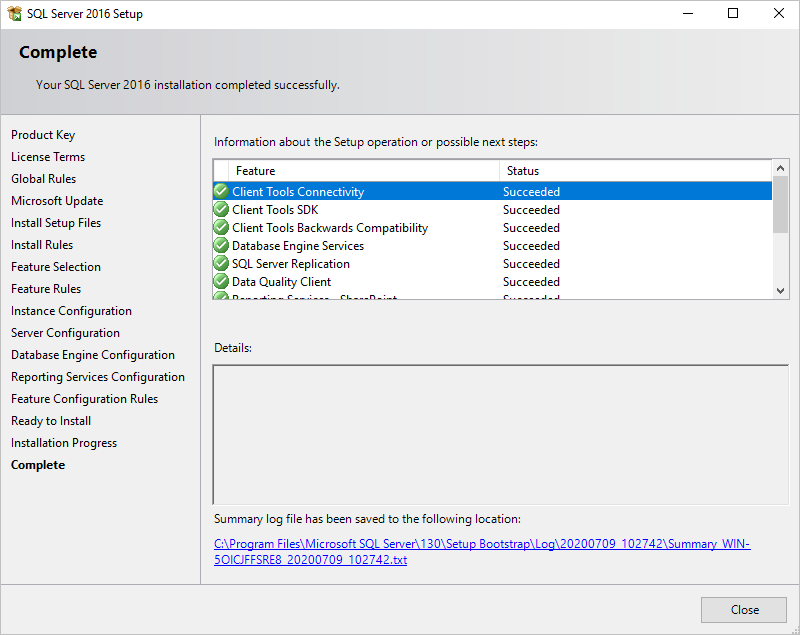Select the Data Quality Client row

492,282
